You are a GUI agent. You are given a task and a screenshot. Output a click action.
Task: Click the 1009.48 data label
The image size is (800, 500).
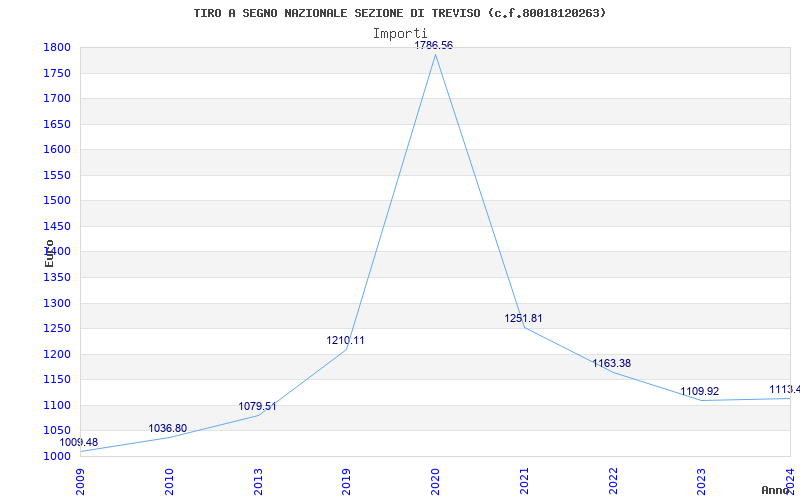[x=79, y=442]
